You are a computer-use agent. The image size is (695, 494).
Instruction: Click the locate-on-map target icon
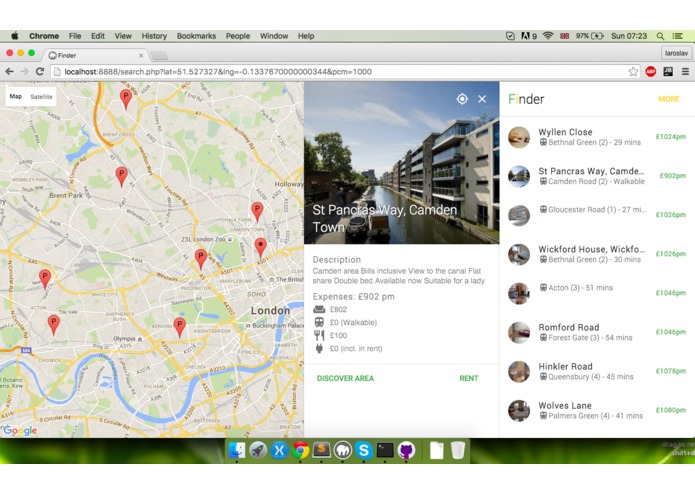(462, 99)
